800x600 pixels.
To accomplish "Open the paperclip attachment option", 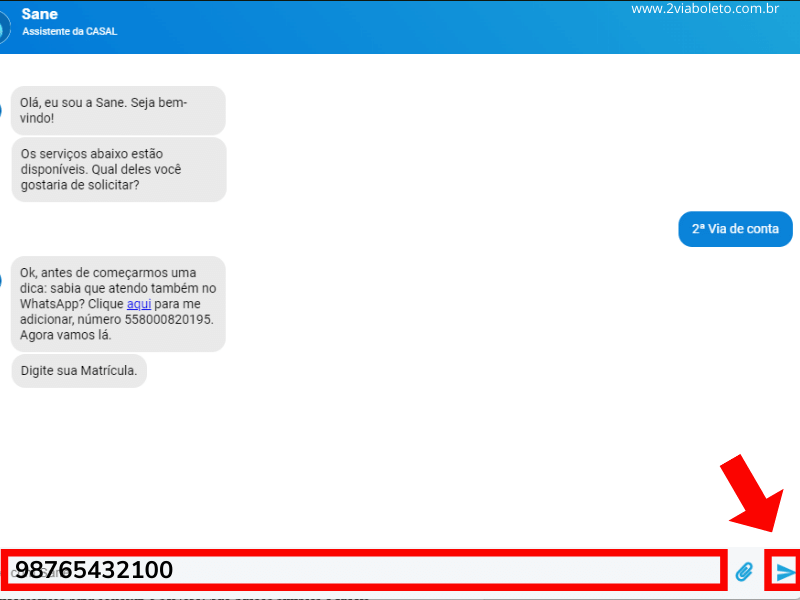I will pos(743,571).
